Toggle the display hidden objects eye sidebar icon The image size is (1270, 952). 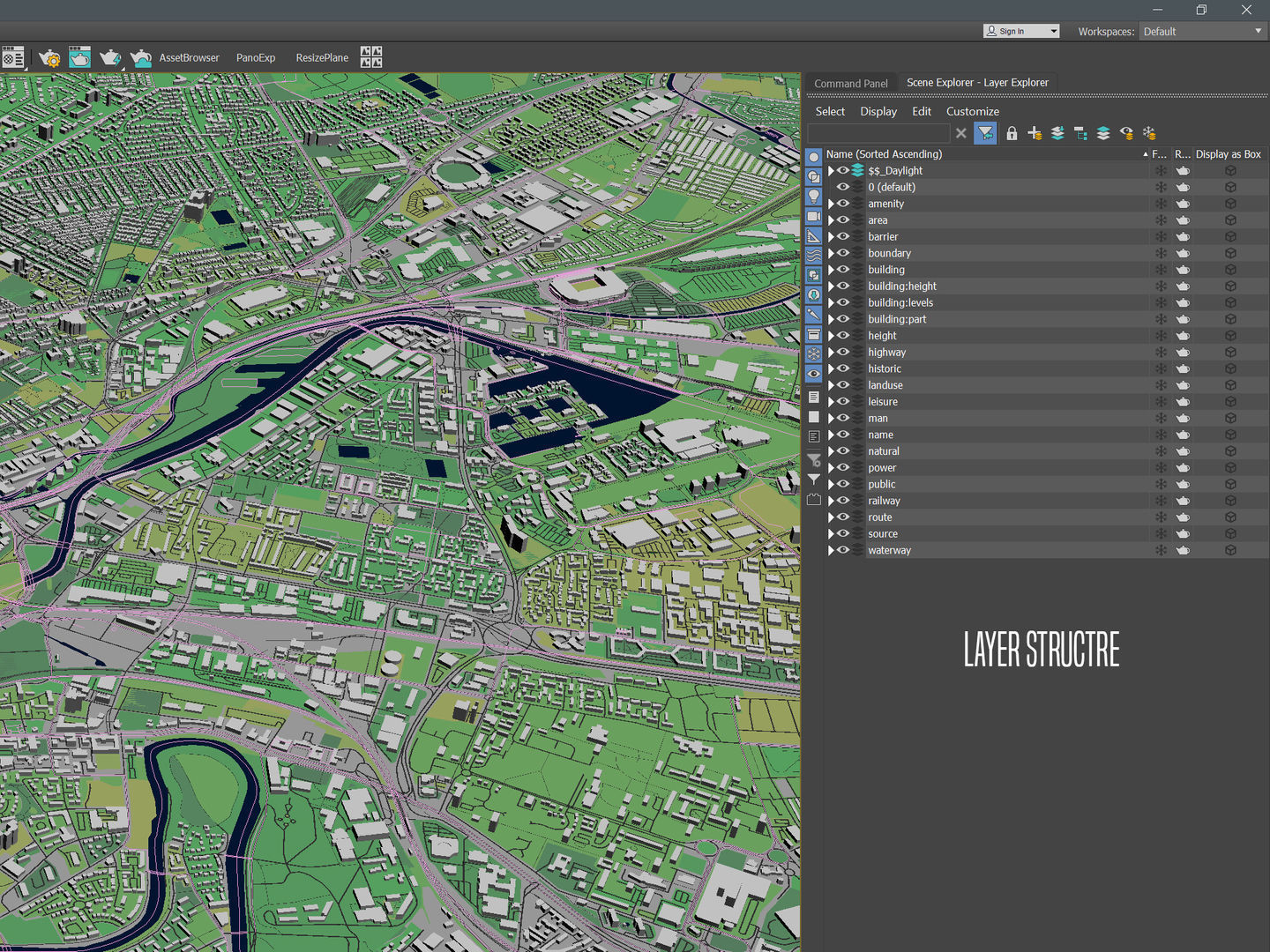tap(814, 374)
